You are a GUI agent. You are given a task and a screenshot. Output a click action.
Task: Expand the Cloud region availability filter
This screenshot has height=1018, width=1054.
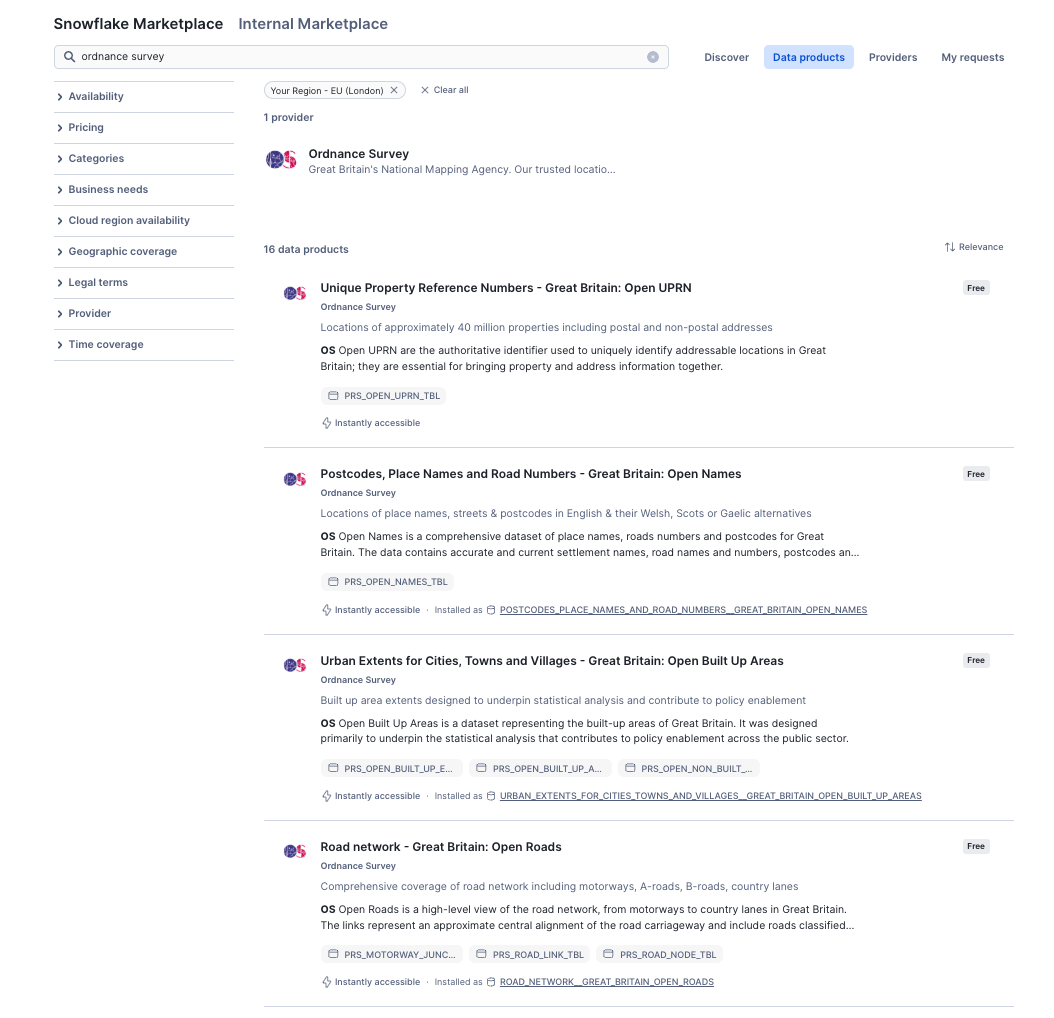pos(144,221)
